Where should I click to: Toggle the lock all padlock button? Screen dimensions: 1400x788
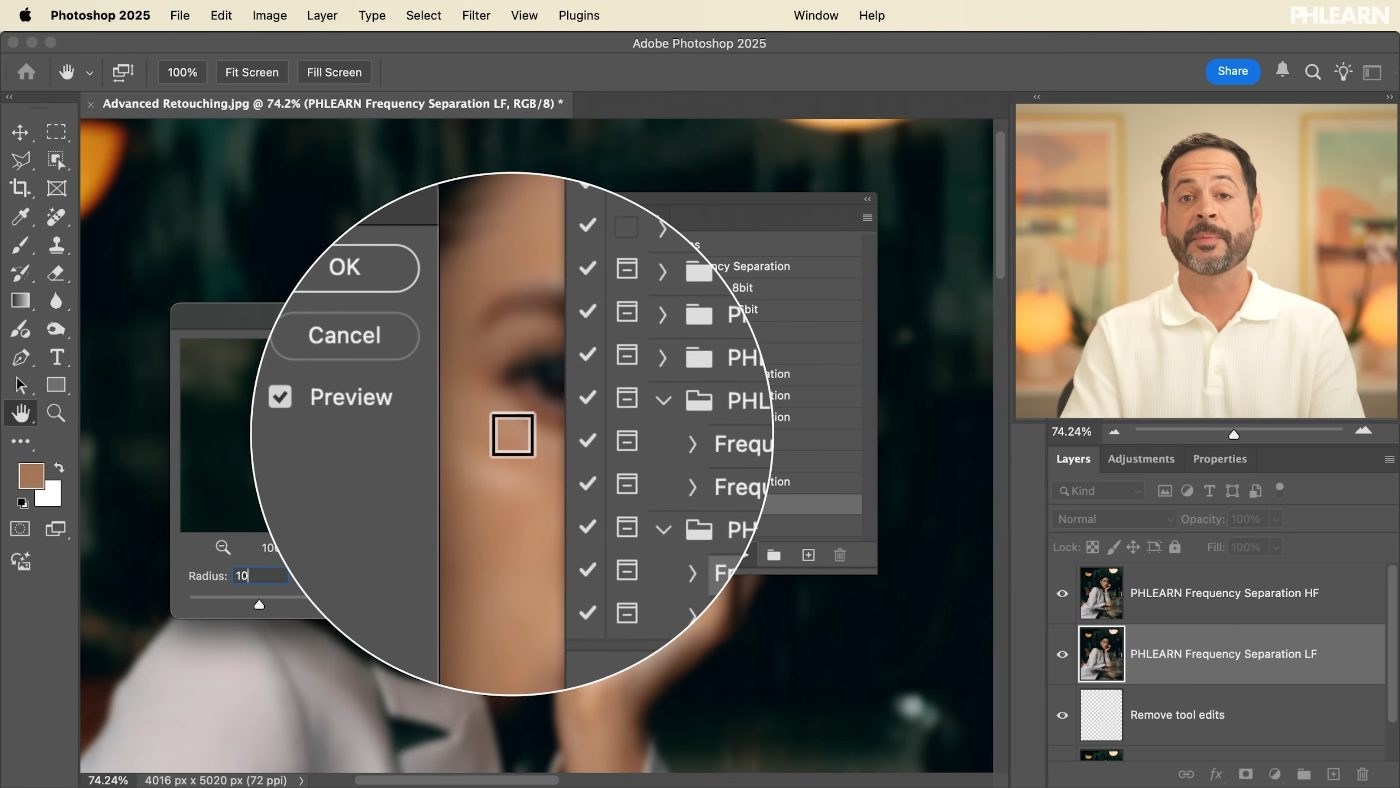click(x=1175, y=547)
